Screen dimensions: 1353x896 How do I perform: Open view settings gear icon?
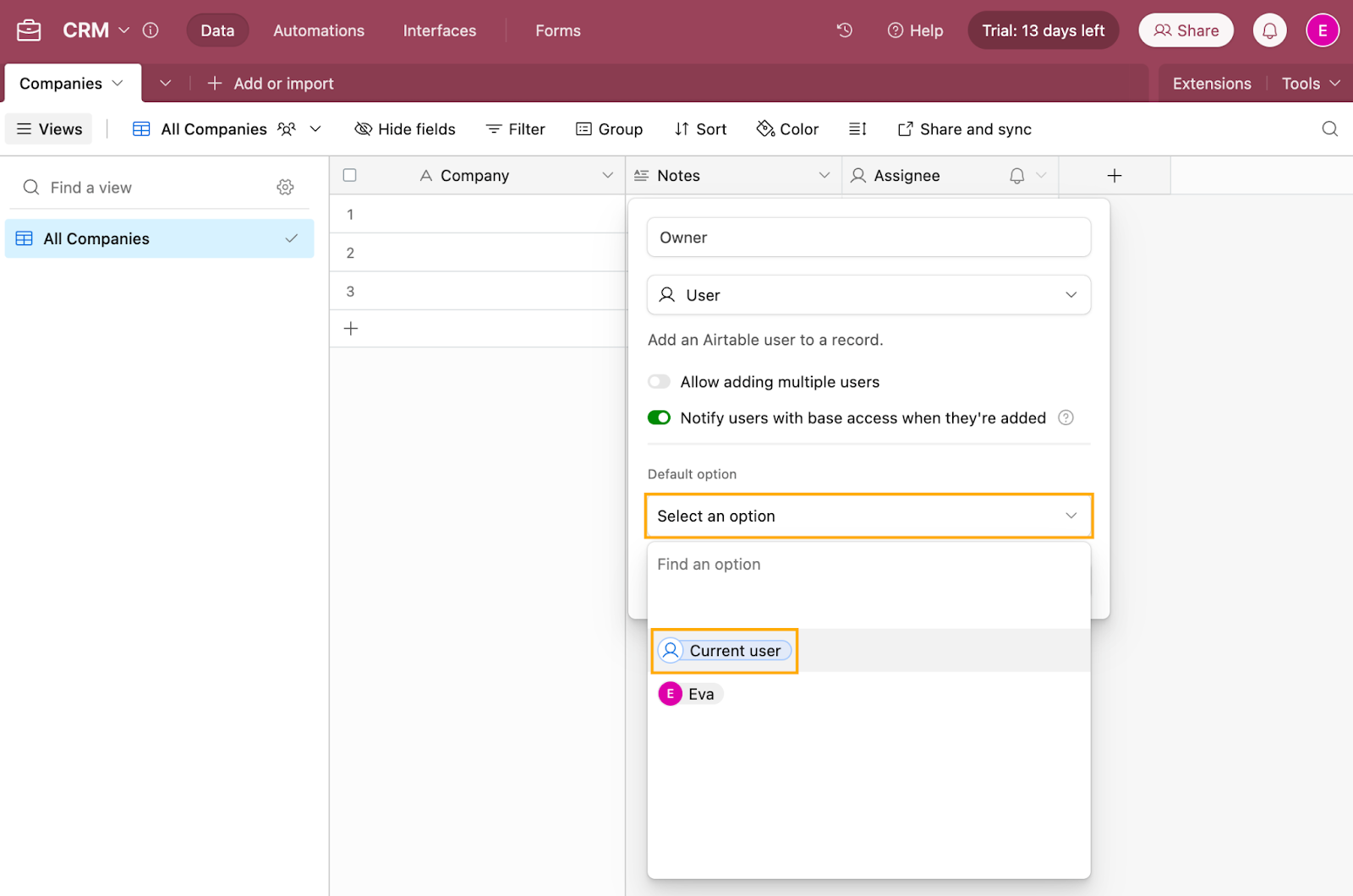[286, 188]
